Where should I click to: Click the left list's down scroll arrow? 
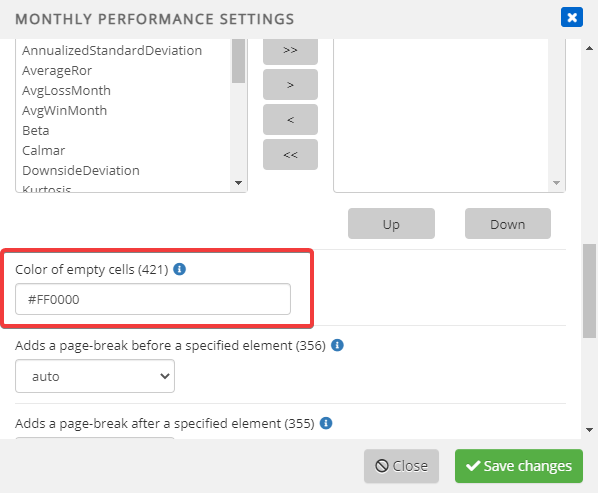(x=238, y=183)
